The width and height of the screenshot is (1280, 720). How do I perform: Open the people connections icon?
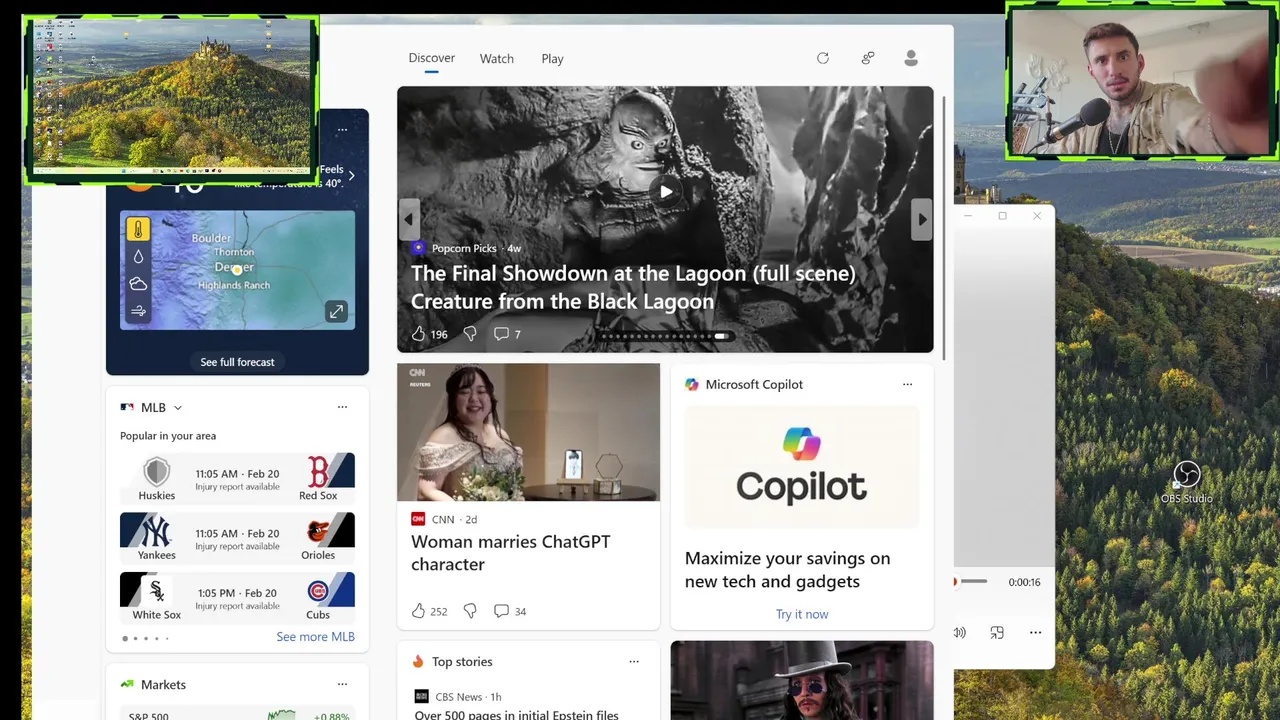(868, 58)
